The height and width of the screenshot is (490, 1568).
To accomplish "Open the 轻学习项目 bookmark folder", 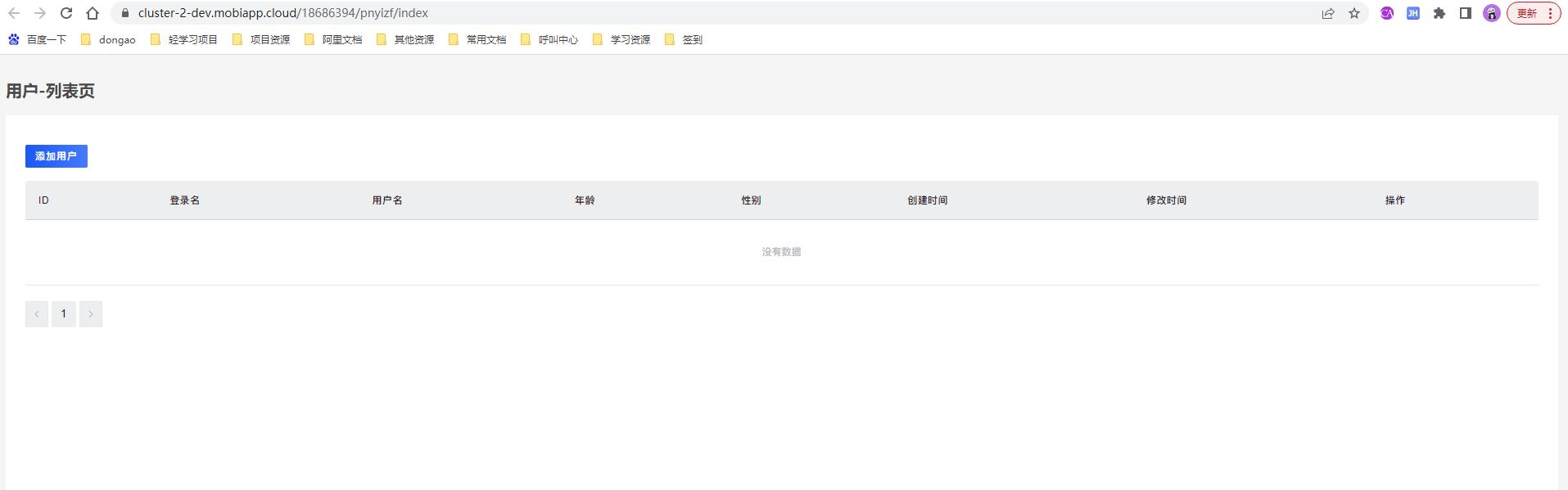I will coord(184,39).
